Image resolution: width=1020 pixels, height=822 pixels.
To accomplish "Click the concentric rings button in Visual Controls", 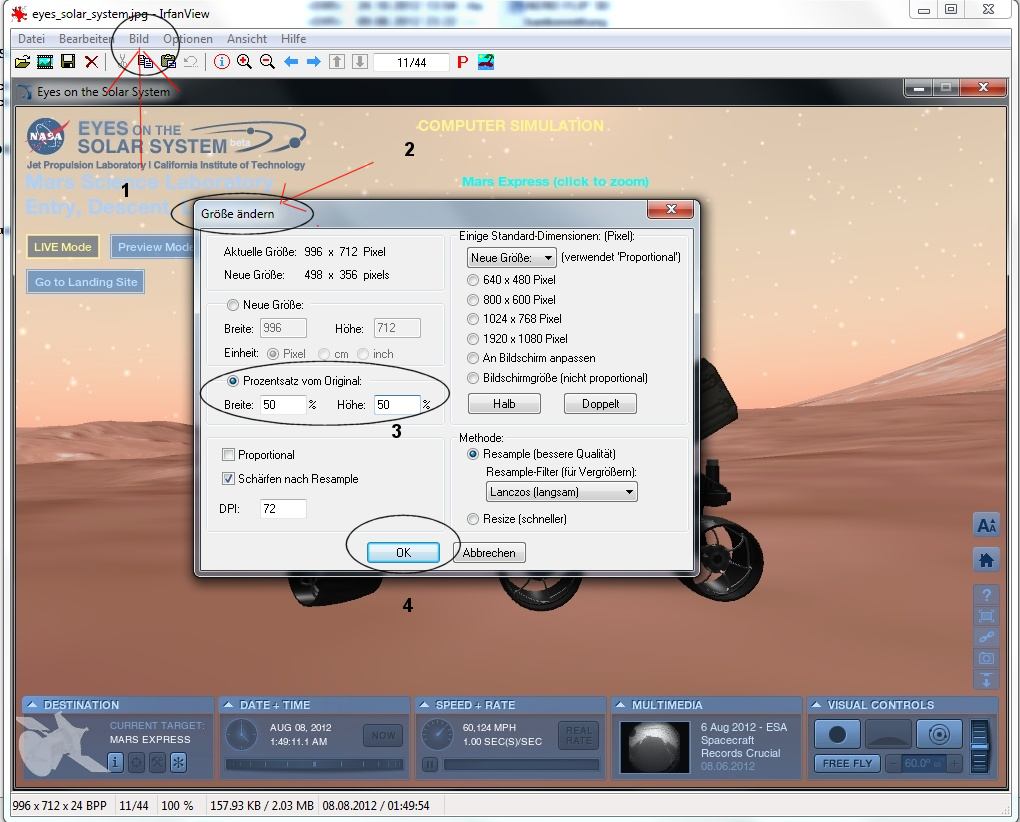I will coord(939,734).
